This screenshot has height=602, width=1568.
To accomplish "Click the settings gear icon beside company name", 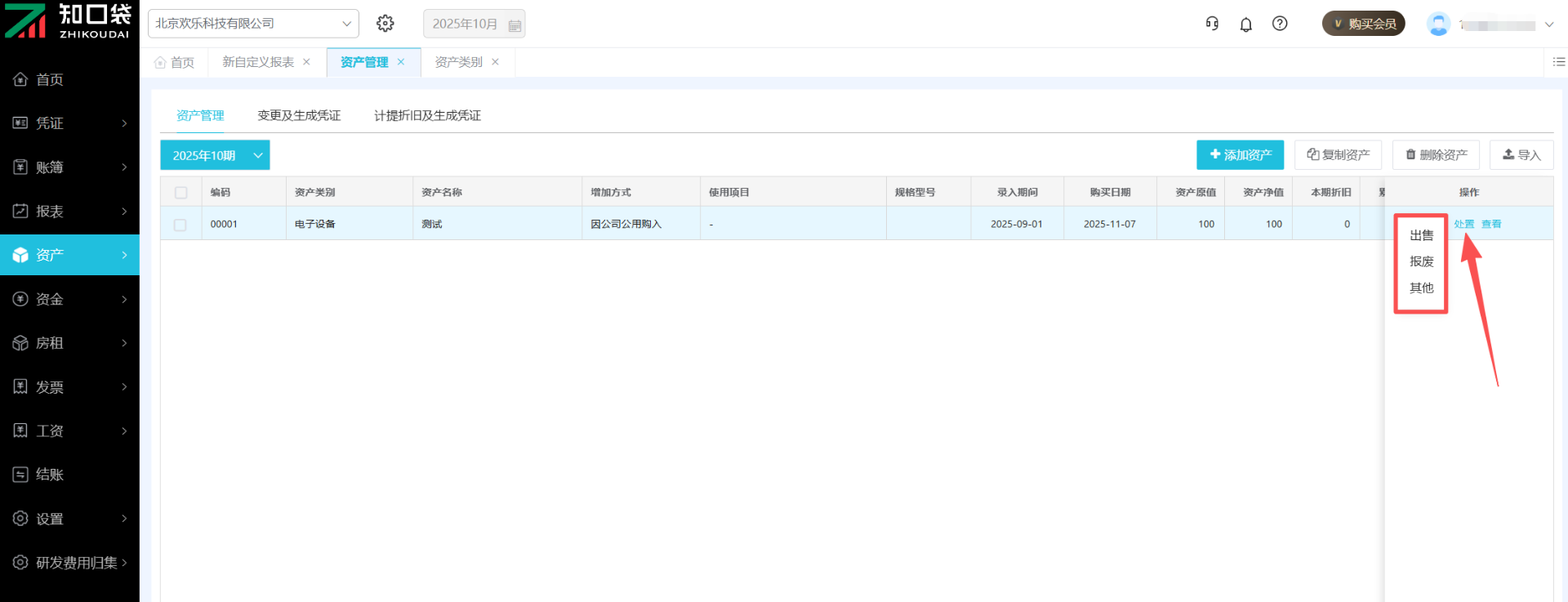I will (x=385, y=24).
